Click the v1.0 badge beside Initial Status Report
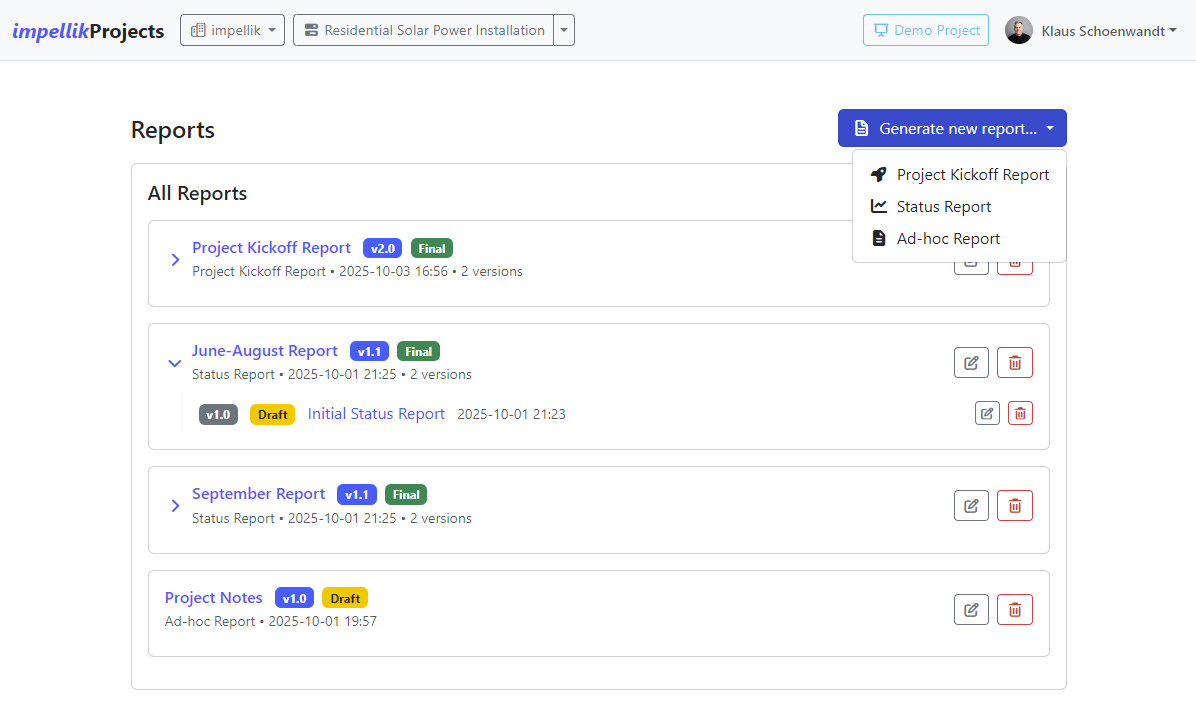The height and width of the screenshot is (708, 1196). click(x=218, y=414)
